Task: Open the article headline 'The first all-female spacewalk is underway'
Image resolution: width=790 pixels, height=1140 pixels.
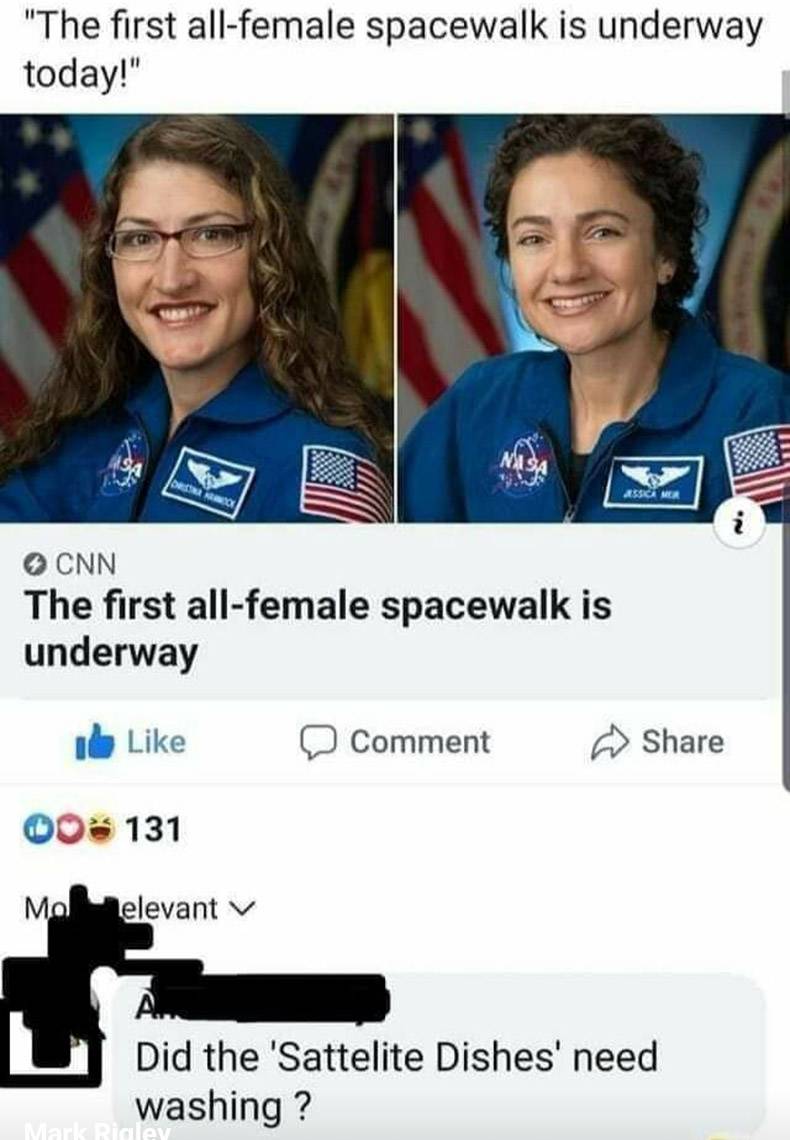Action: (x=318, y=628)
